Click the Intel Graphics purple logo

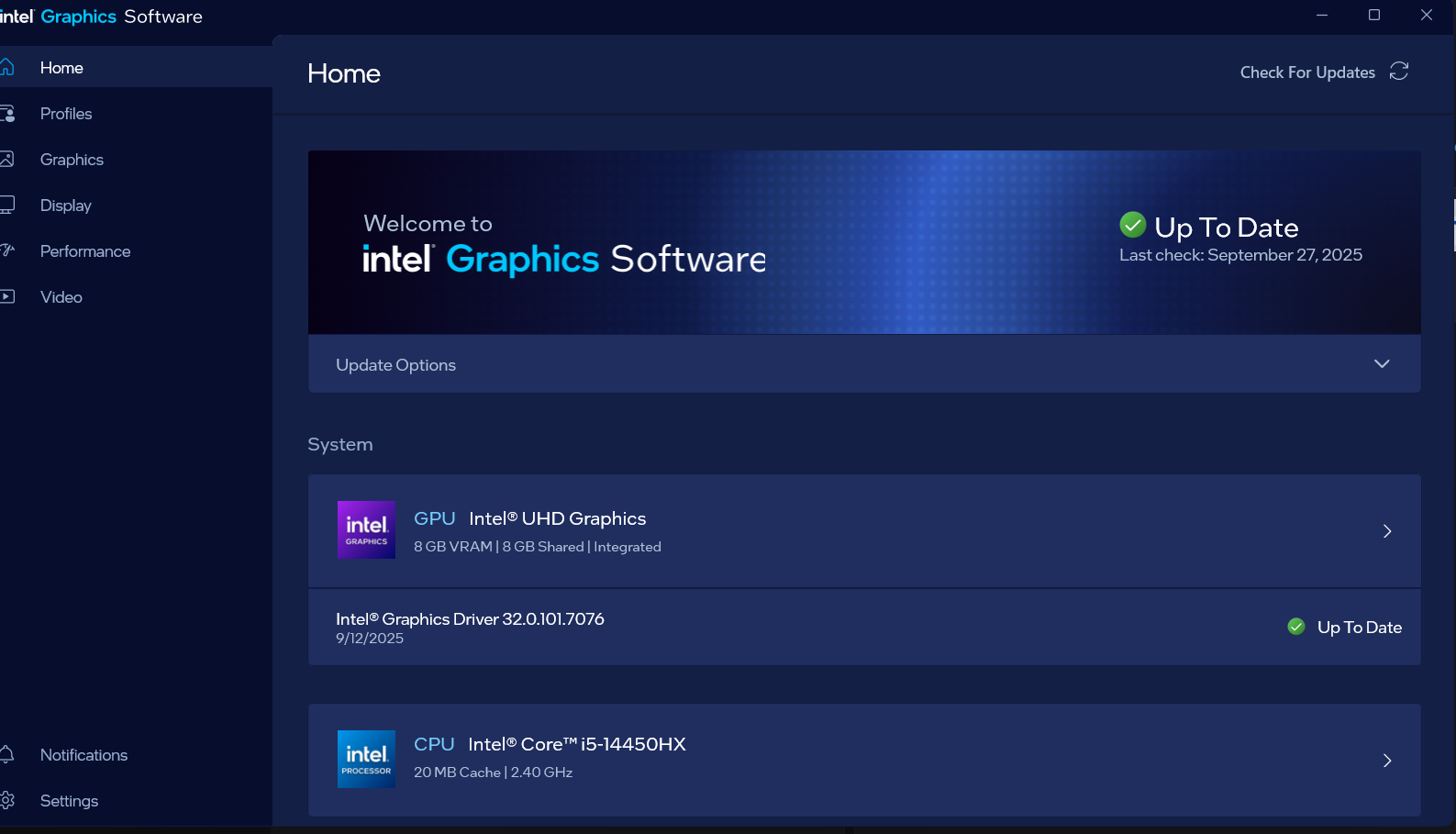366,529
